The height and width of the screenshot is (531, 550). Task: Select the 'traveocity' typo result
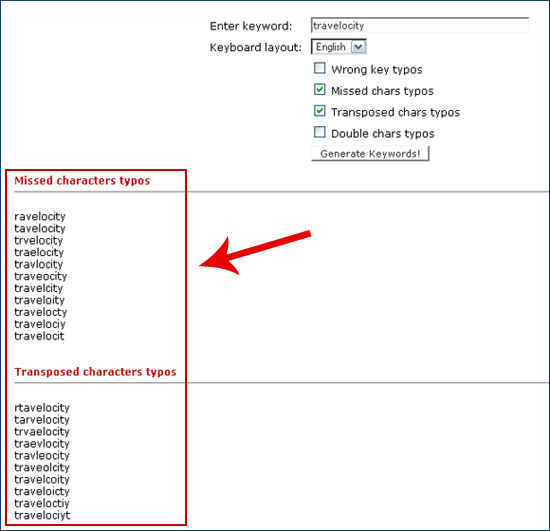(41, 276)
